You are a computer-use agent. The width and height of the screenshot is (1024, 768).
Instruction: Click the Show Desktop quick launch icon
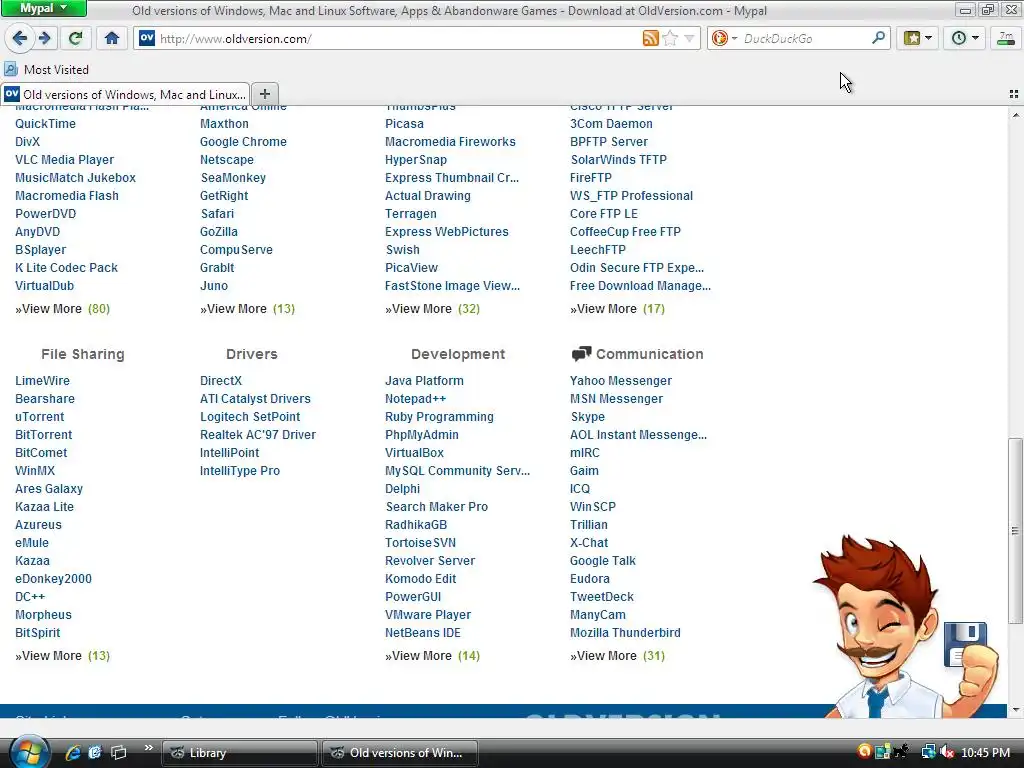click(x=118, y=752)
